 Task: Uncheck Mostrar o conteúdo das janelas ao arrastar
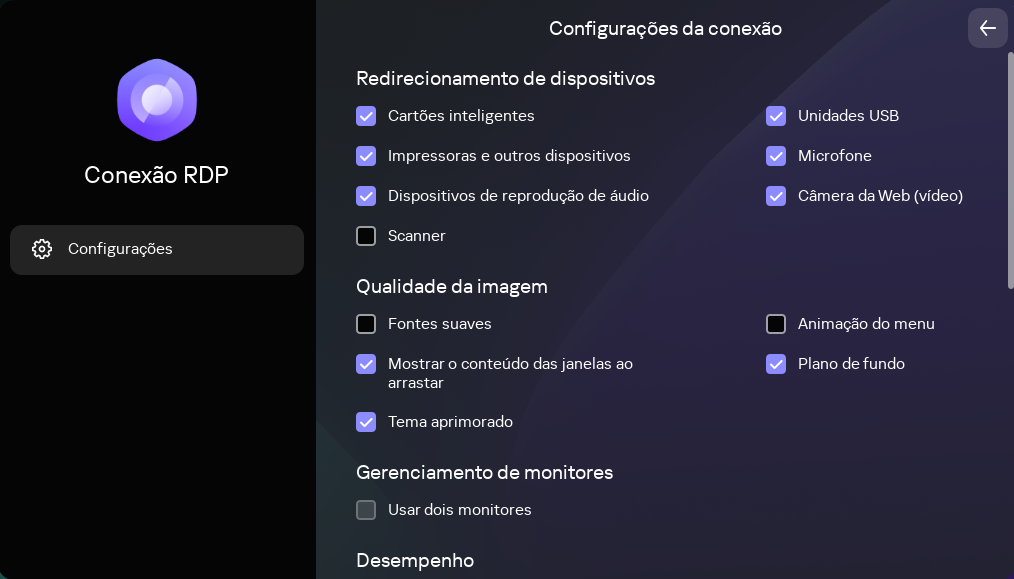[366, 364]
